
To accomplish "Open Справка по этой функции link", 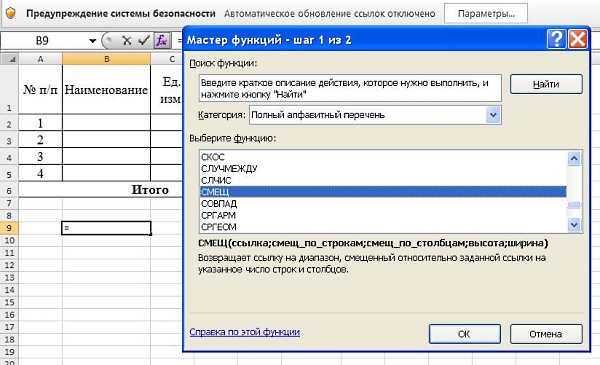I will 245,332.
